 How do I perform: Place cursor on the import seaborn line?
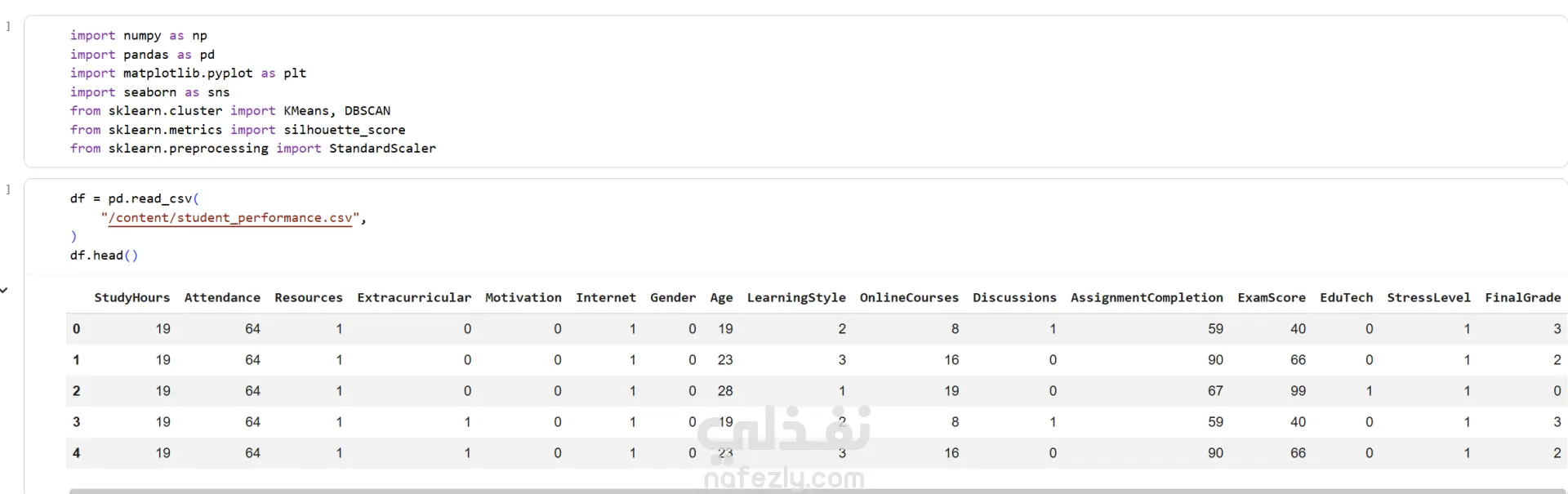pyautogui.click(x=149, y=92)
